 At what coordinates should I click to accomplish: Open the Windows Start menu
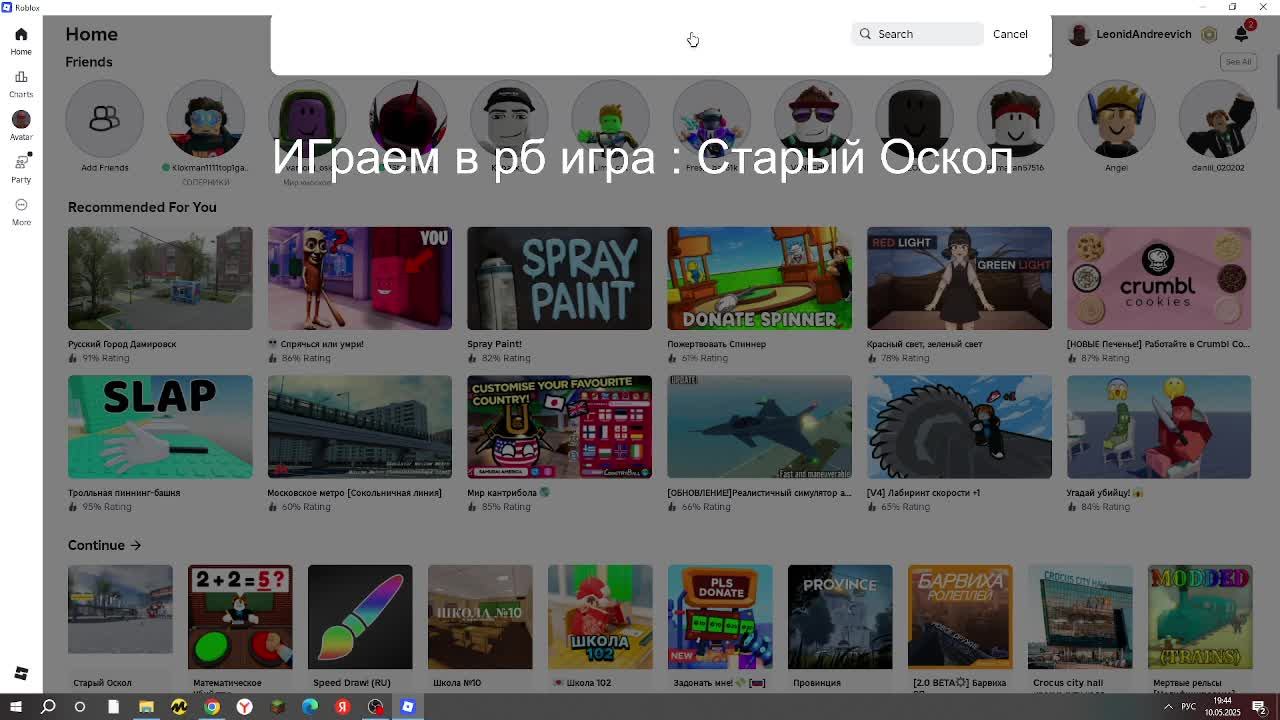click(15, 707)
